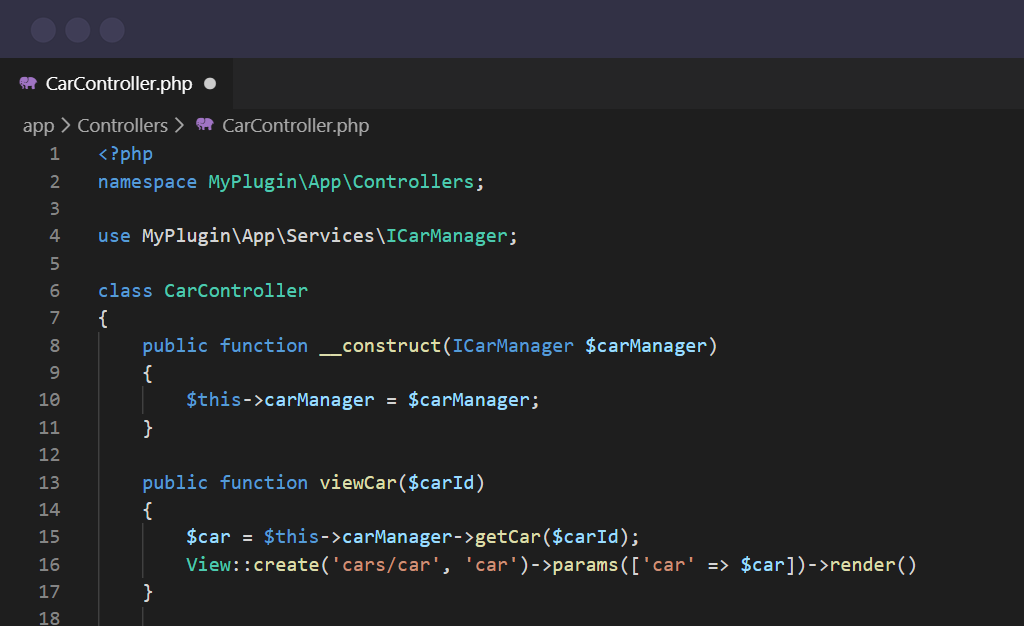Screen dimensions: 1024x626
Task: Click line number 13 in the gutter
Action: point(49,483)
